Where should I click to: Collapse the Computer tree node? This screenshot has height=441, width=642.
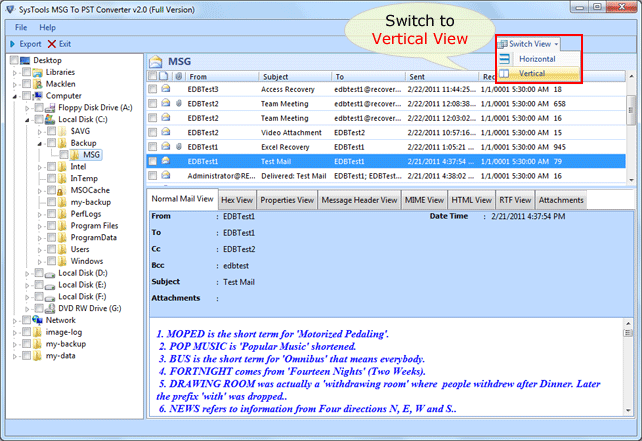(x=15, y=97)
